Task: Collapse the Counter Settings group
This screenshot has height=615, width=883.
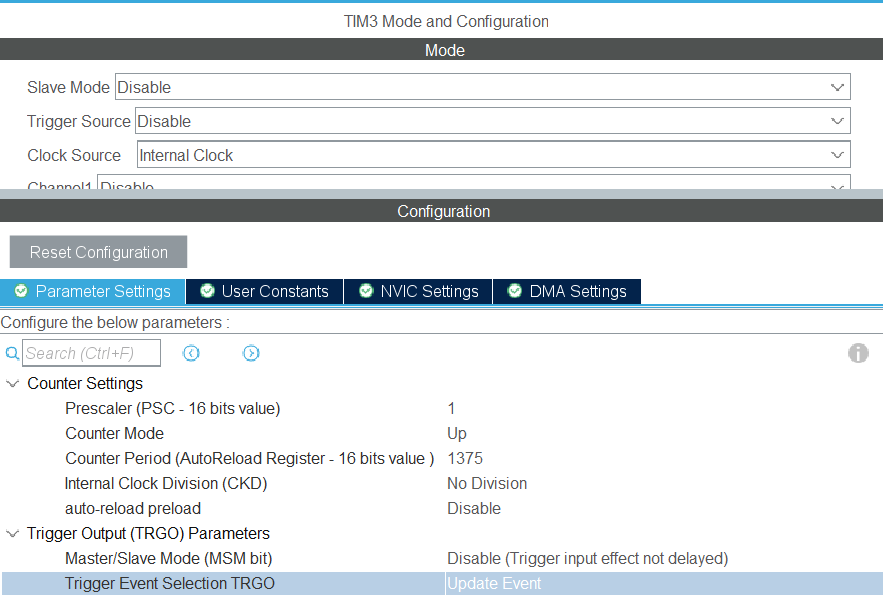Action: click(x=12, y=384)
